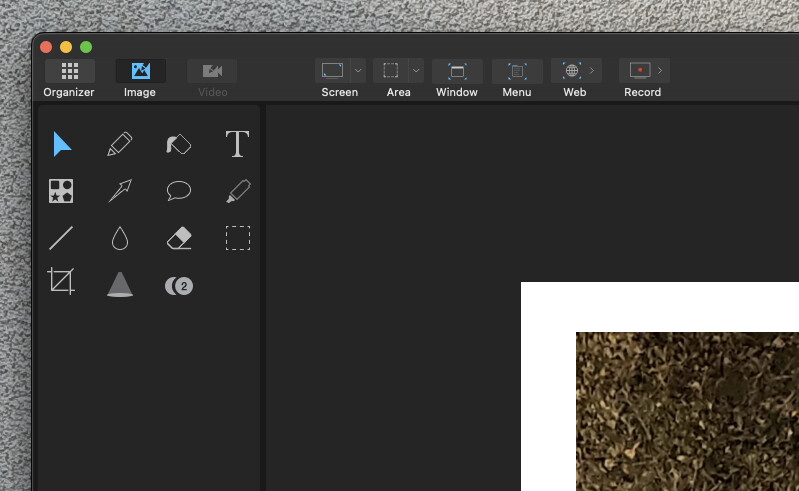This screenshot has width=799, height=491.
Task: Activate the cone spotlight tool
Action: [120, 285]
